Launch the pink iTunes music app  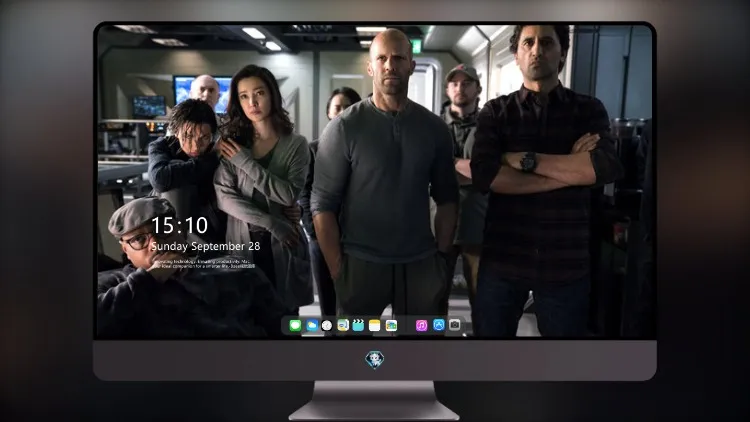click(x=421, y=325)
